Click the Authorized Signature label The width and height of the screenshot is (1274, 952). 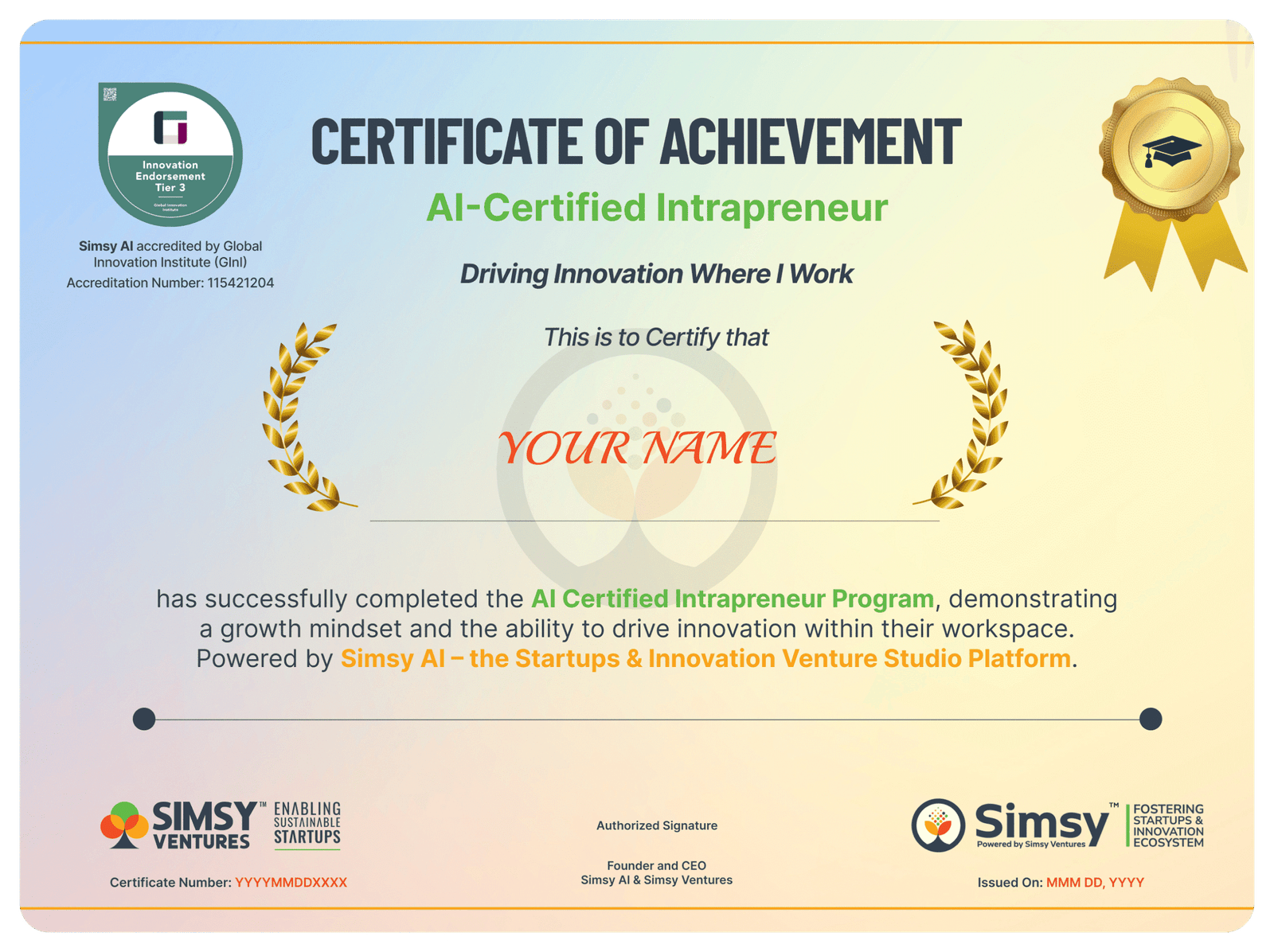657,825
